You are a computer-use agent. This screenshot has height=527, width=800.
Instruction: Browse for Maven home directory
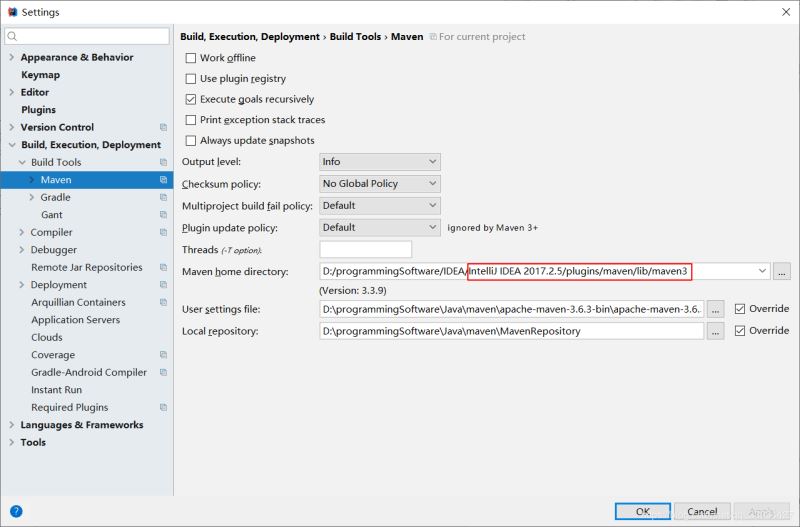click(x=782, y=271)
